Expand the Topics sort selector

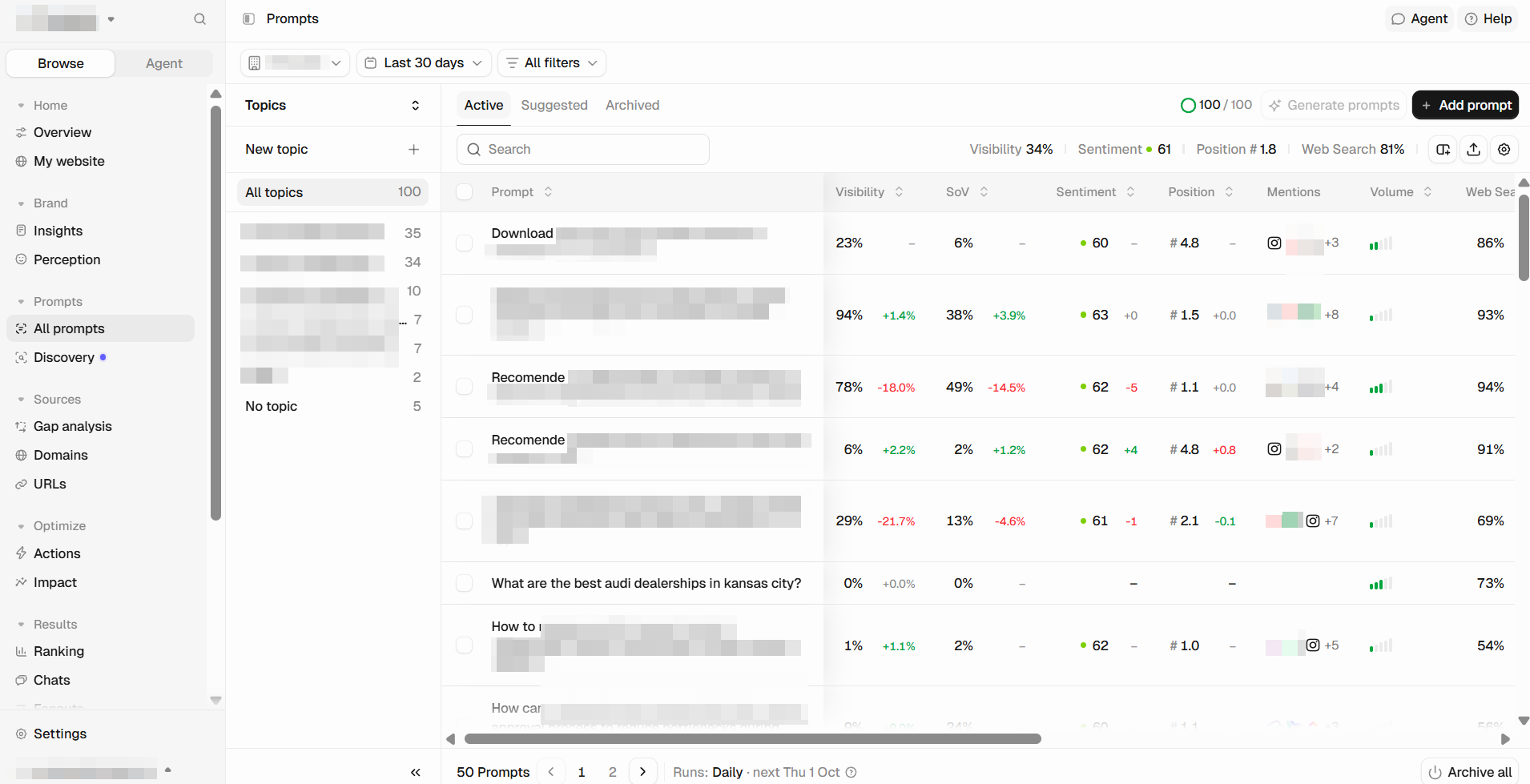[415, 105]
